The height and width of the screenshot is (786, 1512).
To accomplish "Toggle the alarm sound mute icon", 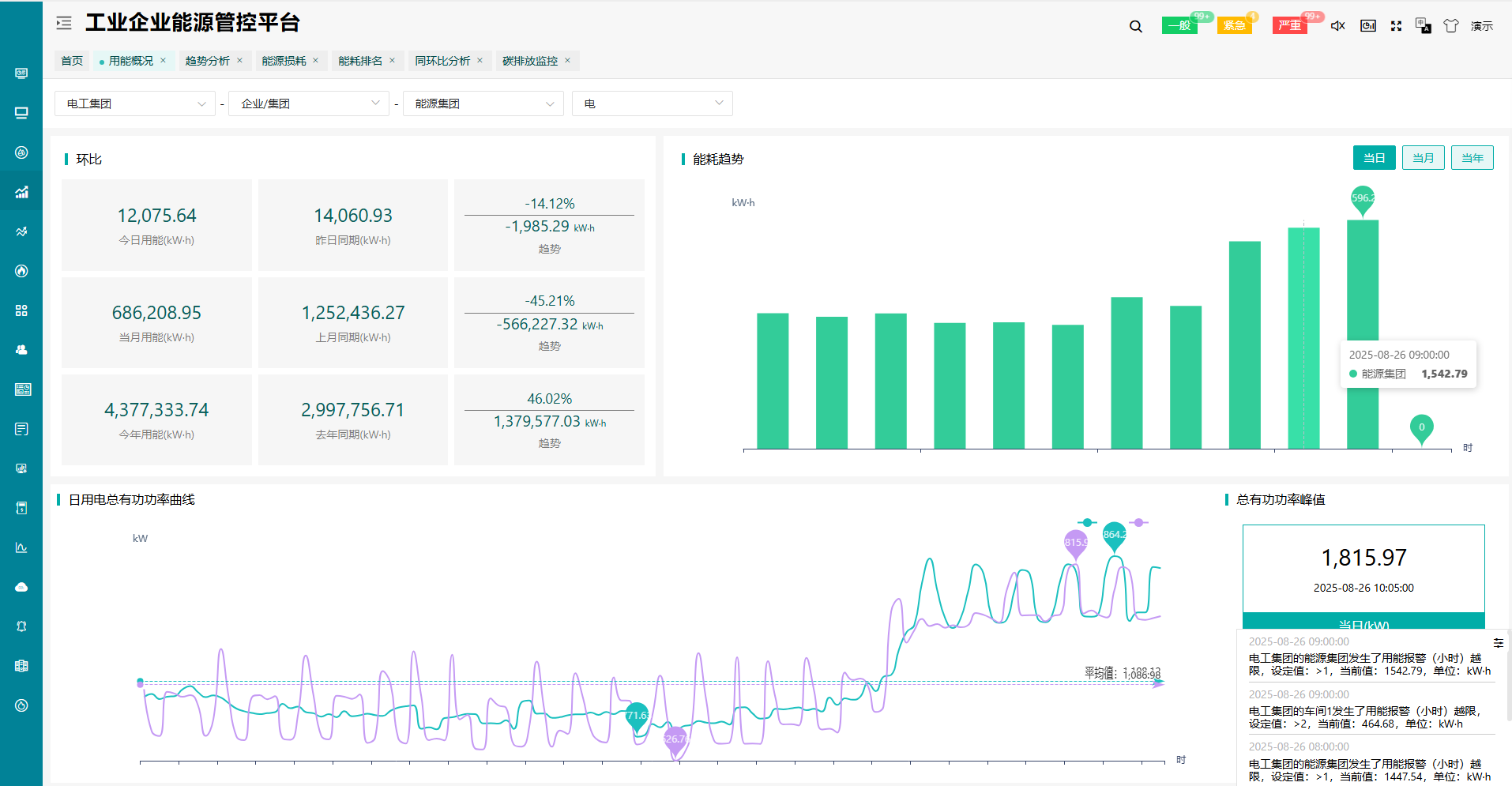I will [x=1337, y=26].
